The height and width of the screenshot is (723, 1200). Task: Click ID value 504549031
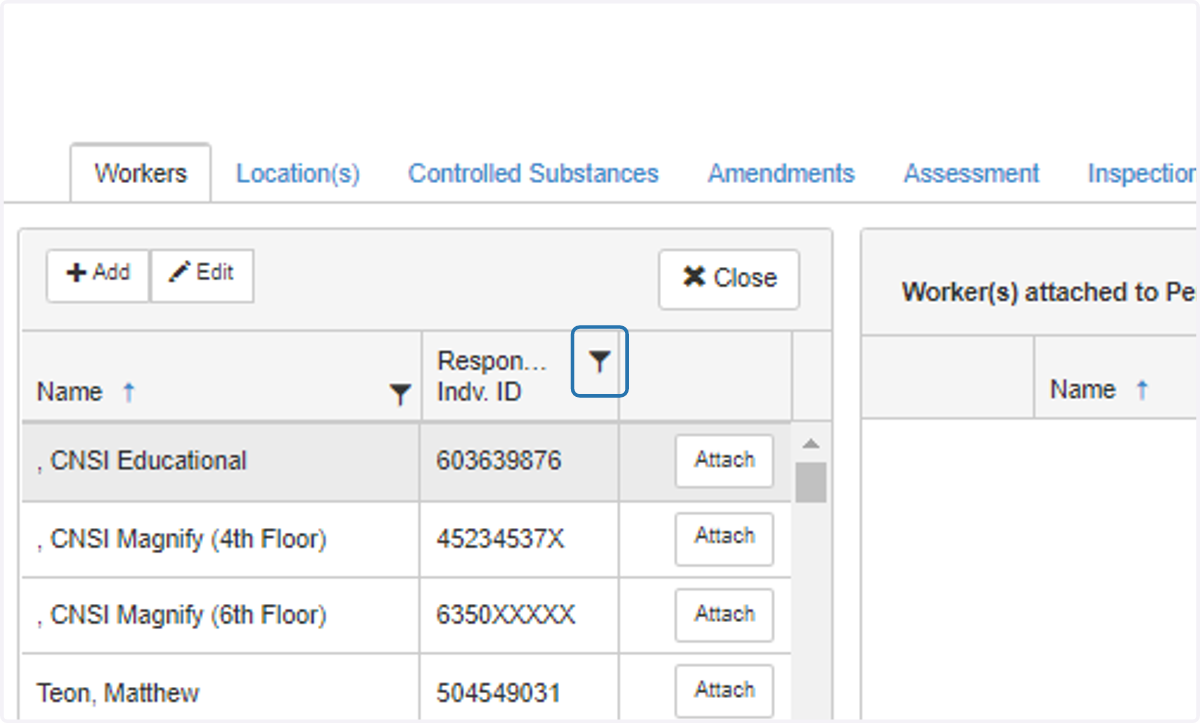click(x=498, y=692)
